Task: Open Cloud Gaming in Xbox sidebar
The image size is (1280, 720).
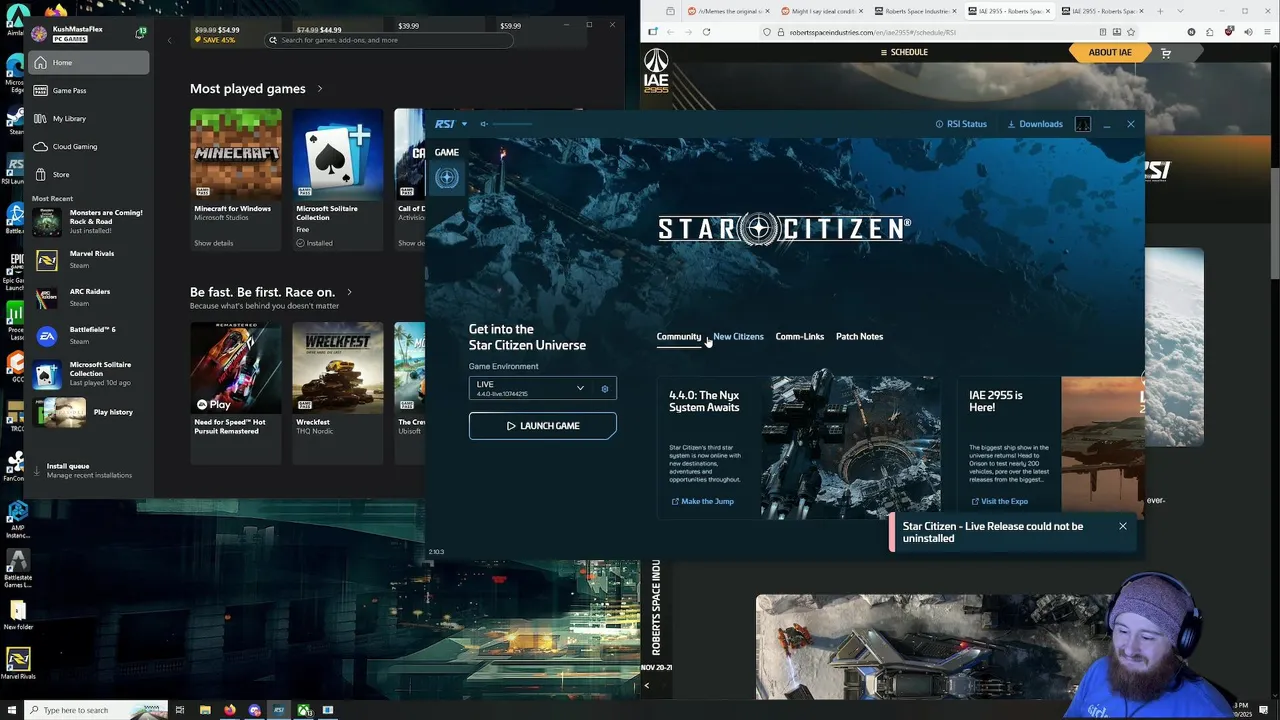Action: pos(89,146)
